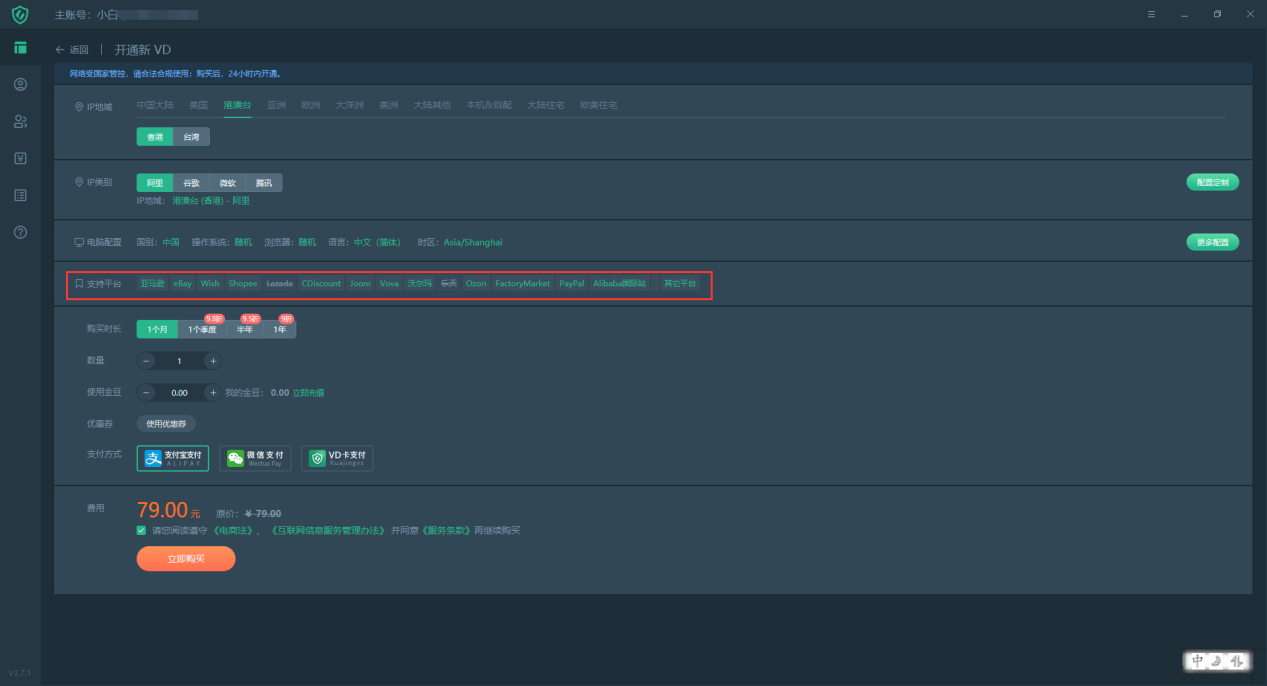Decrease the 使用金豆 amount
Image resolution: width=1267 pixels, height=686 pixels.
[146, 392]
